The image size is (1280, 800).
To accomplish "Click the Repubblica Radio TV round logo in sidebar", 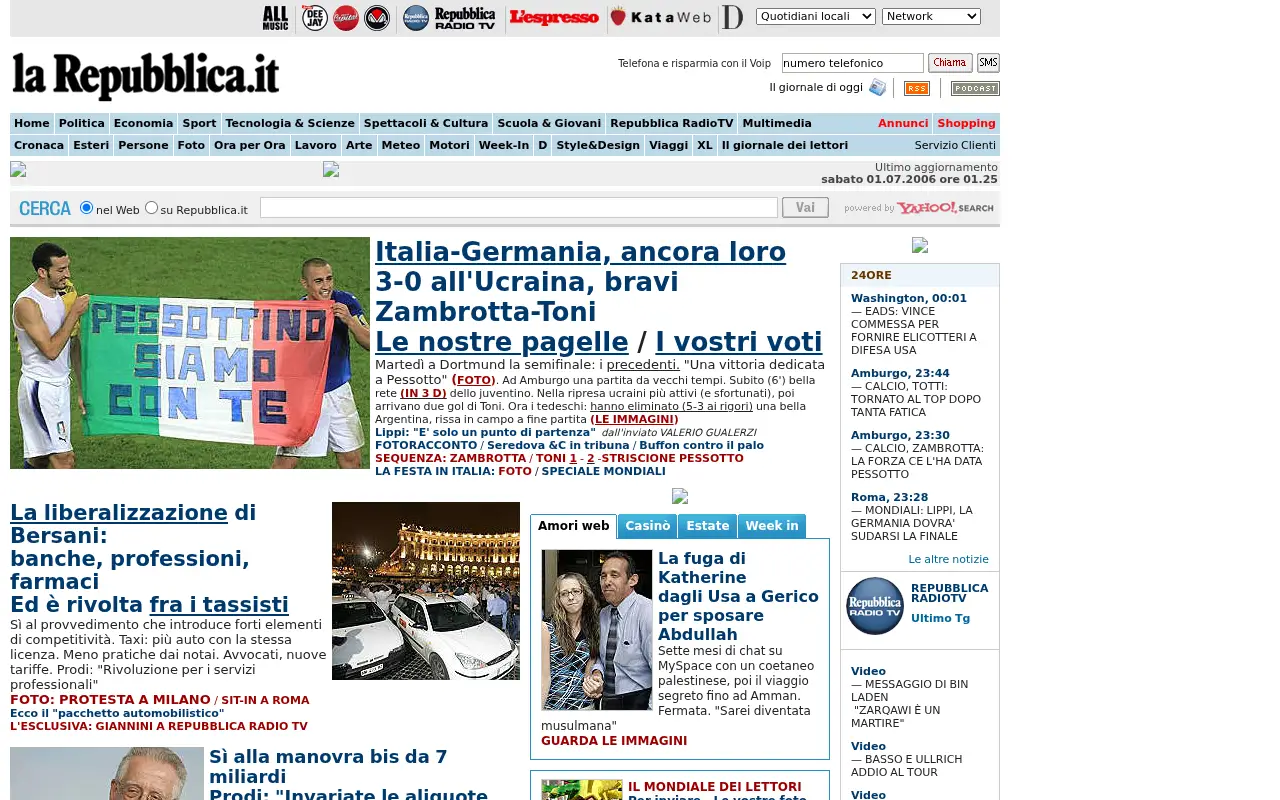I will coord(875,606).
